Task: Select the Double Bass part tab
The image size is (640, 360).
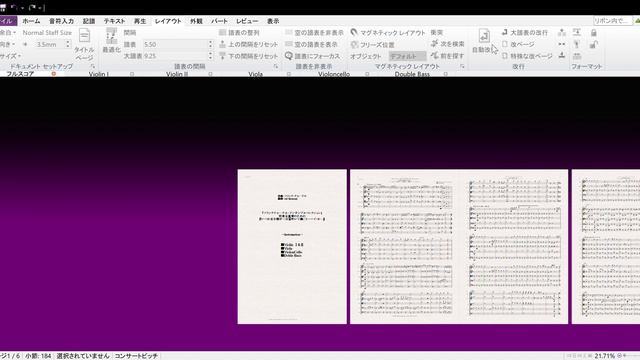Action: point(412,74)
